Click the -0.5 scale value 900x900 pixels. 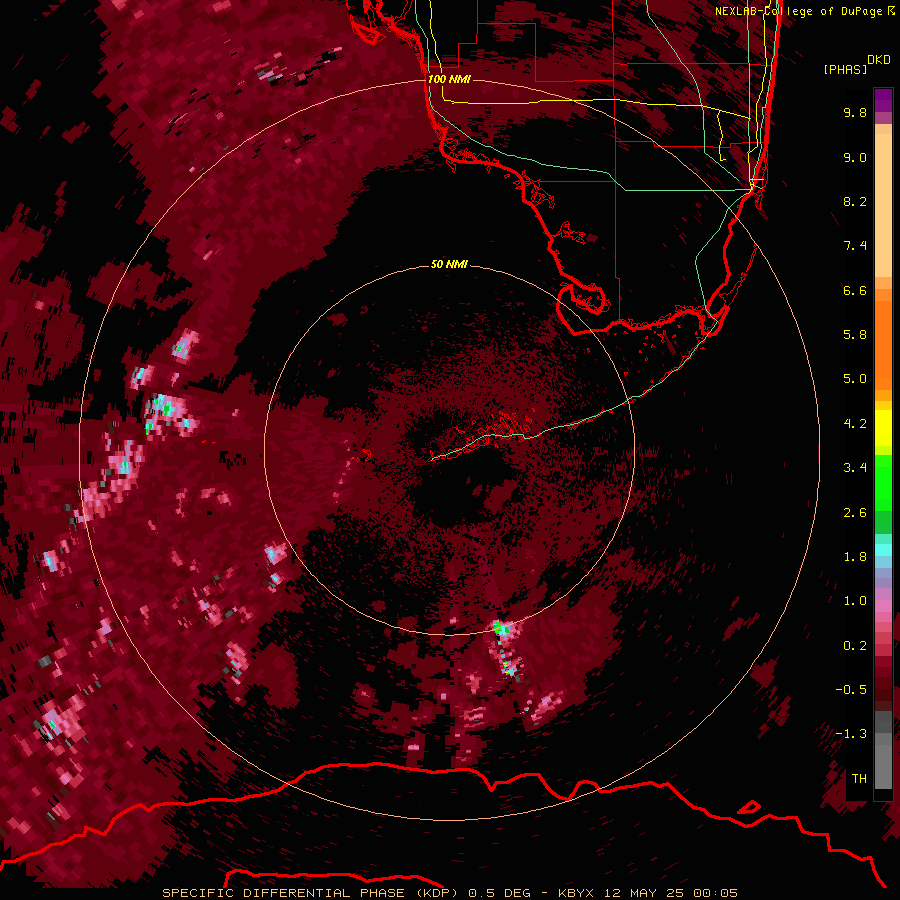851,690
